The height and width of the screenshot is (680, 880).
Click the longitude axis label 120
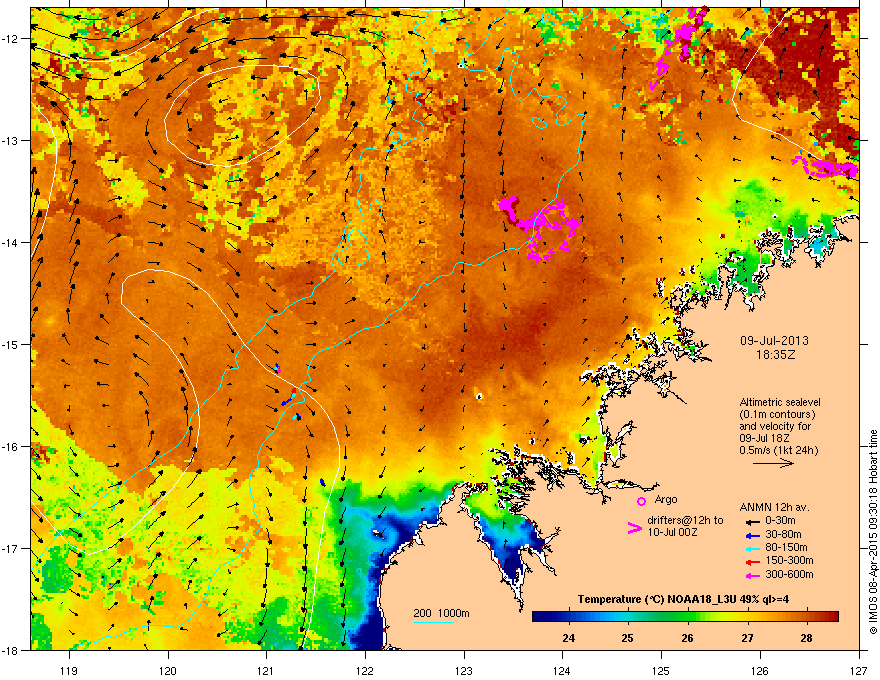[168, 671]
